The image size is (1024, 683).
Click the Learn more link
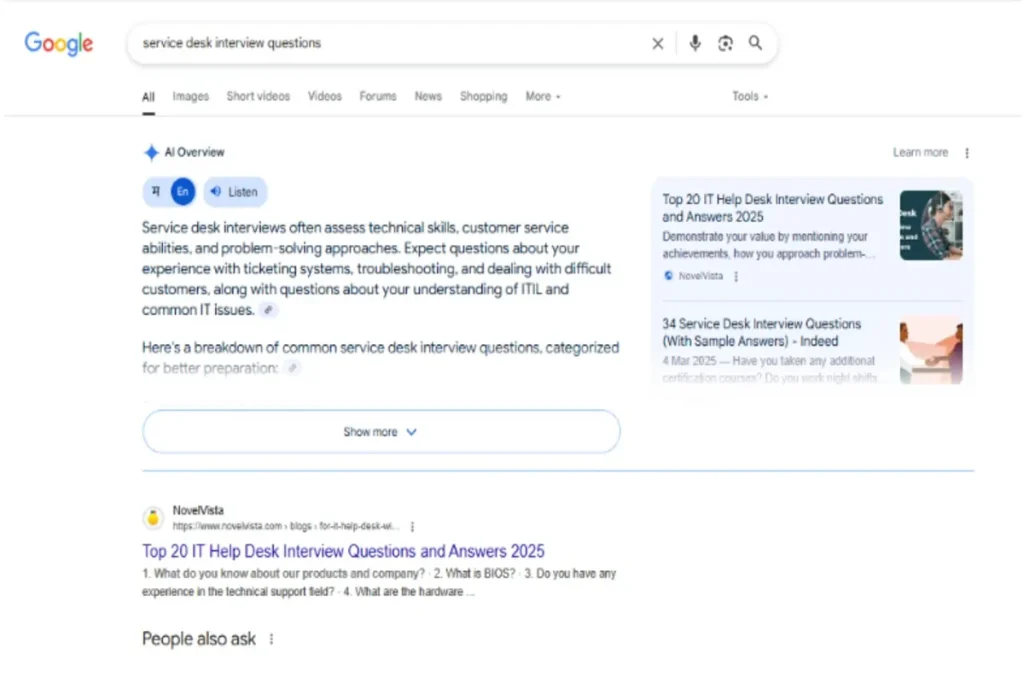coord(920,153)
